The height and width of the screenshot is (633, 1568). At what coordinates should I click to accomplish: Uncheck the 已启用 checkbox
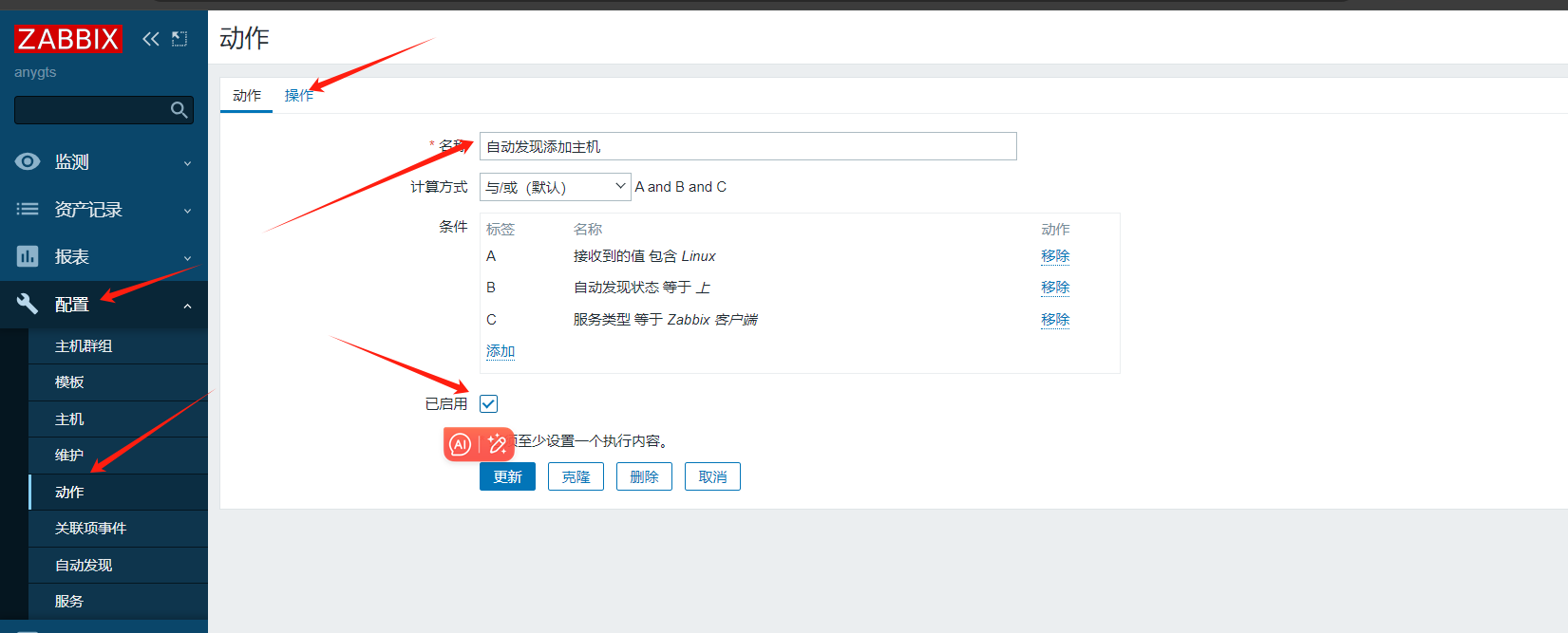(x=488, y=404)
